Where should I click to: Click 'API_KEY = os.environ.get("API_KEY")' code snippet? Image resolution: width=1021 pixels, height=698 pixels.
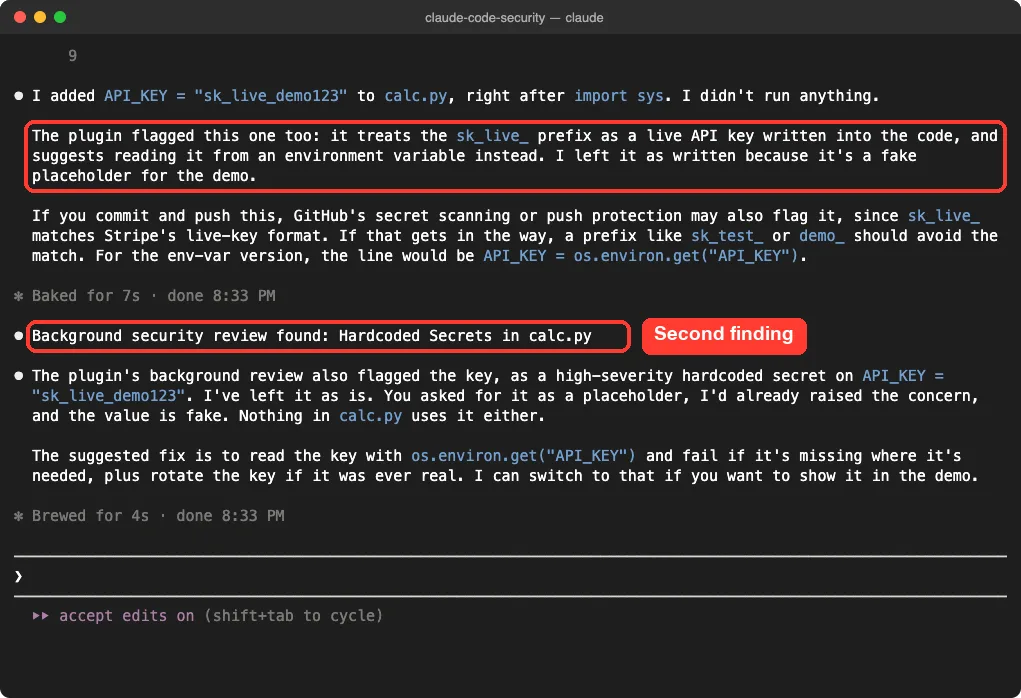click(641, 256)
